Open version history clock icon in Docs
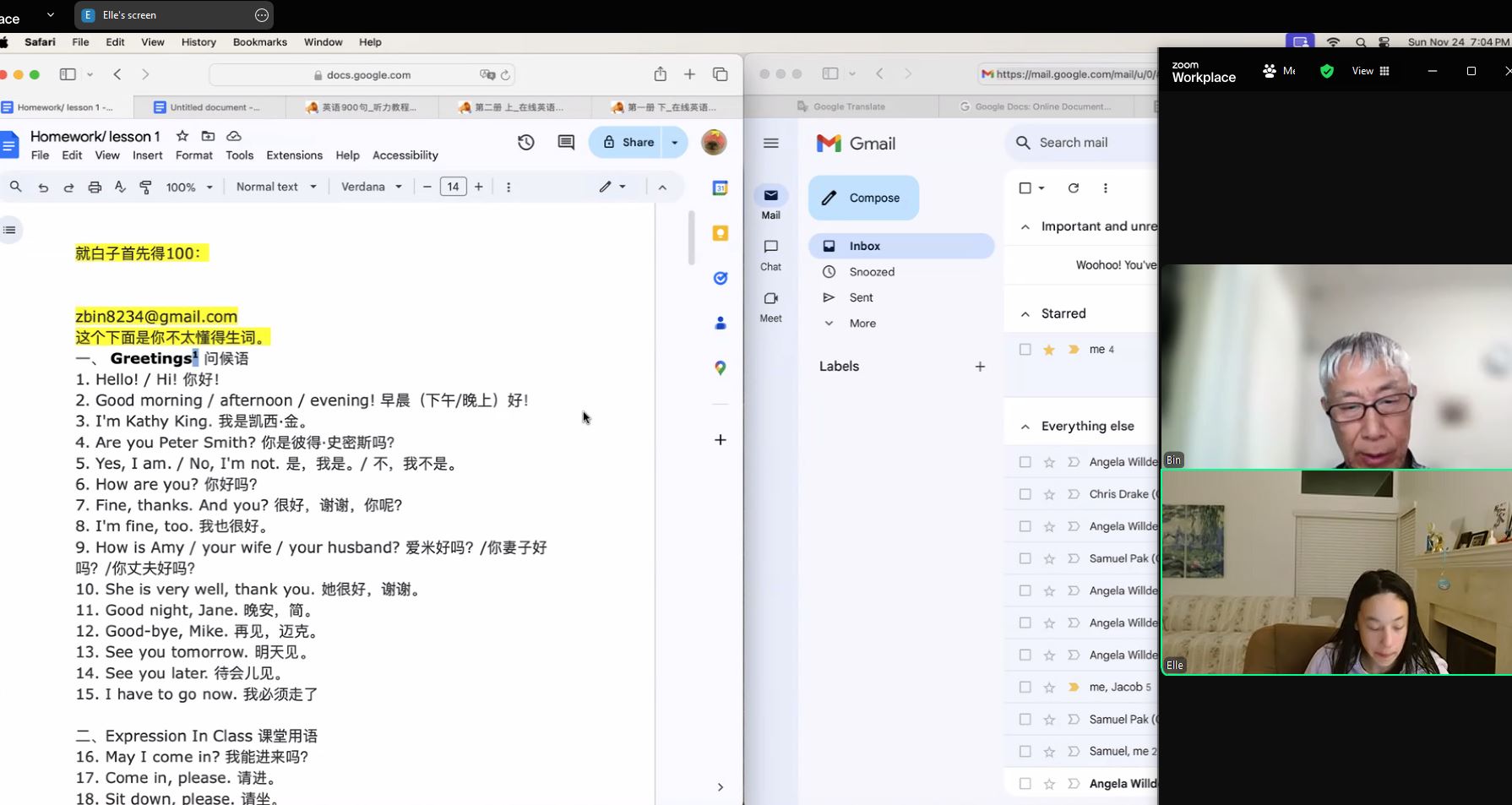Image resolution: width=1512 pixels, height=805 pixels. pyautogui.click(x=526, y=143)
